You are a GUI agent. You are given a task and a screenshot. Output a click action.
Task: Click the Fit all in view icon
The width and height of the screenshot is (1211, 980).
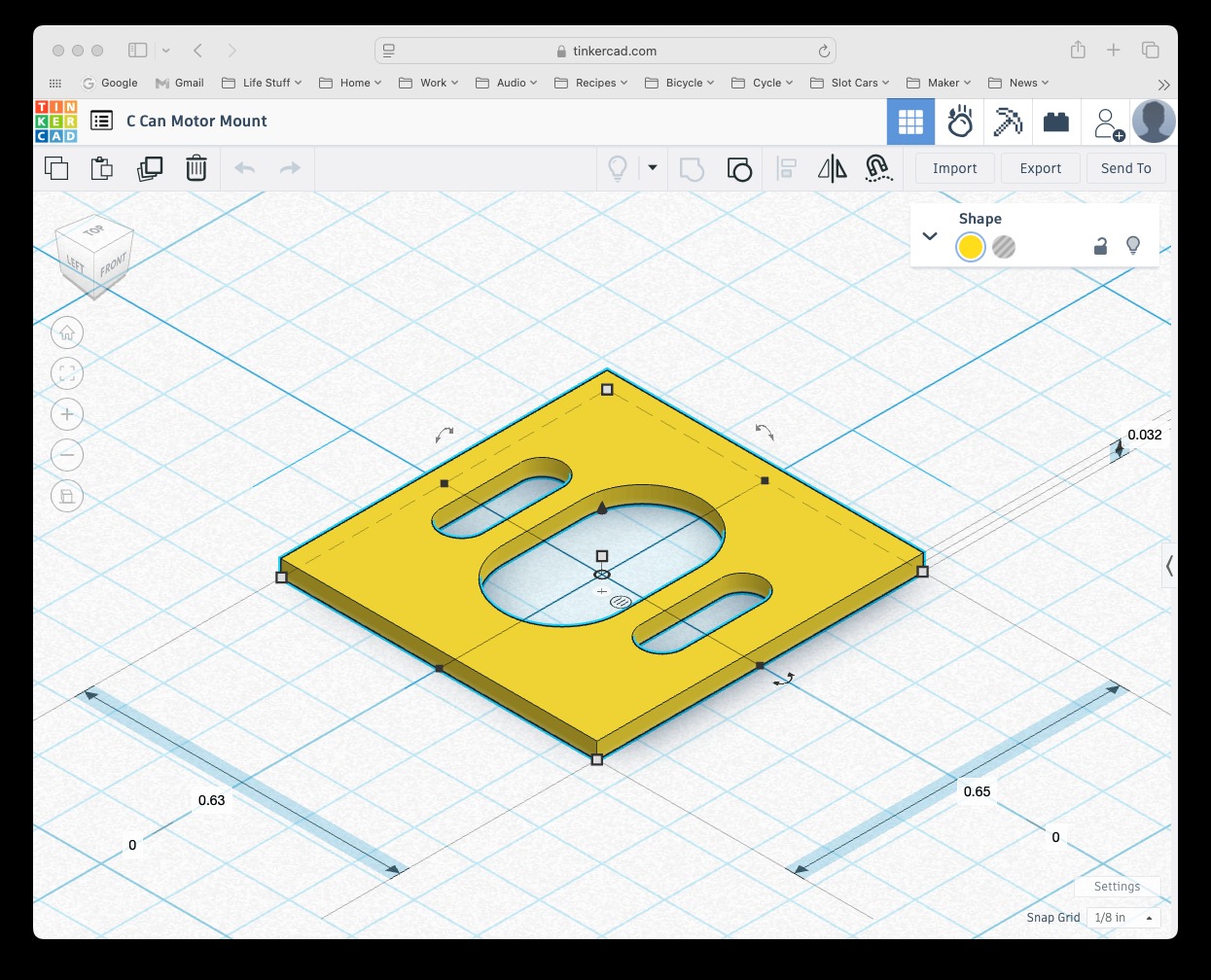coord(67,373)
